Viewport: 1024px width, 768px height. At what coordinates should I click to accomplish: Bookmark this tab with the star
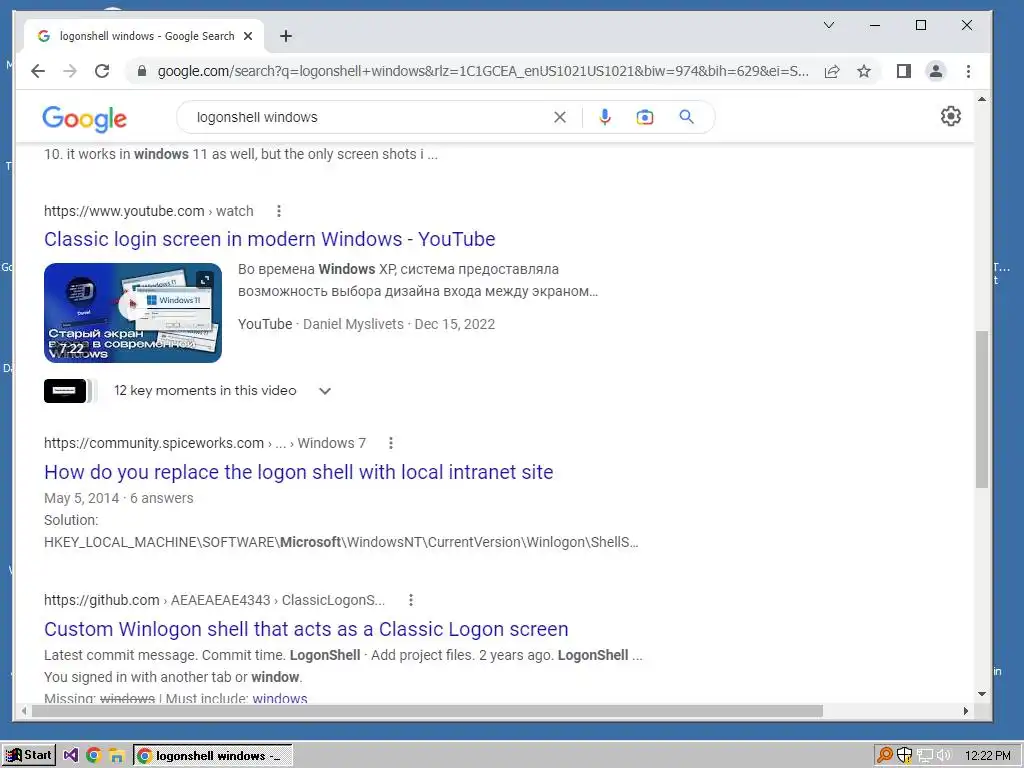point(864,71)
